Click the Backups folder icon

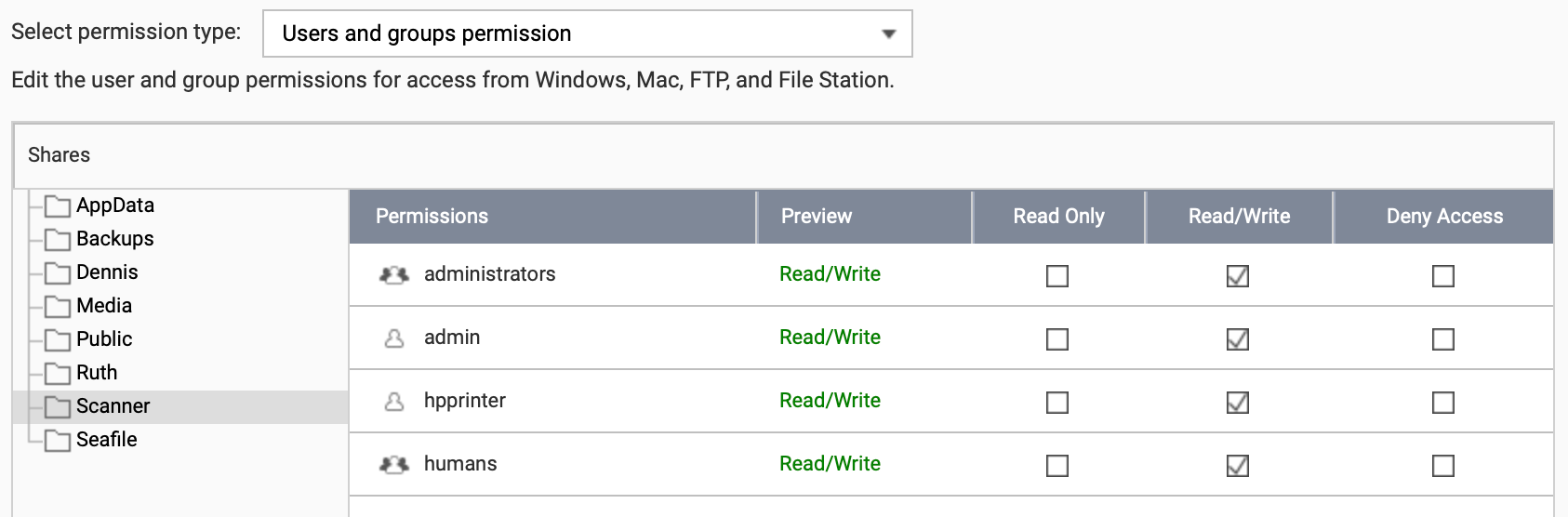(x=59, y=239)
